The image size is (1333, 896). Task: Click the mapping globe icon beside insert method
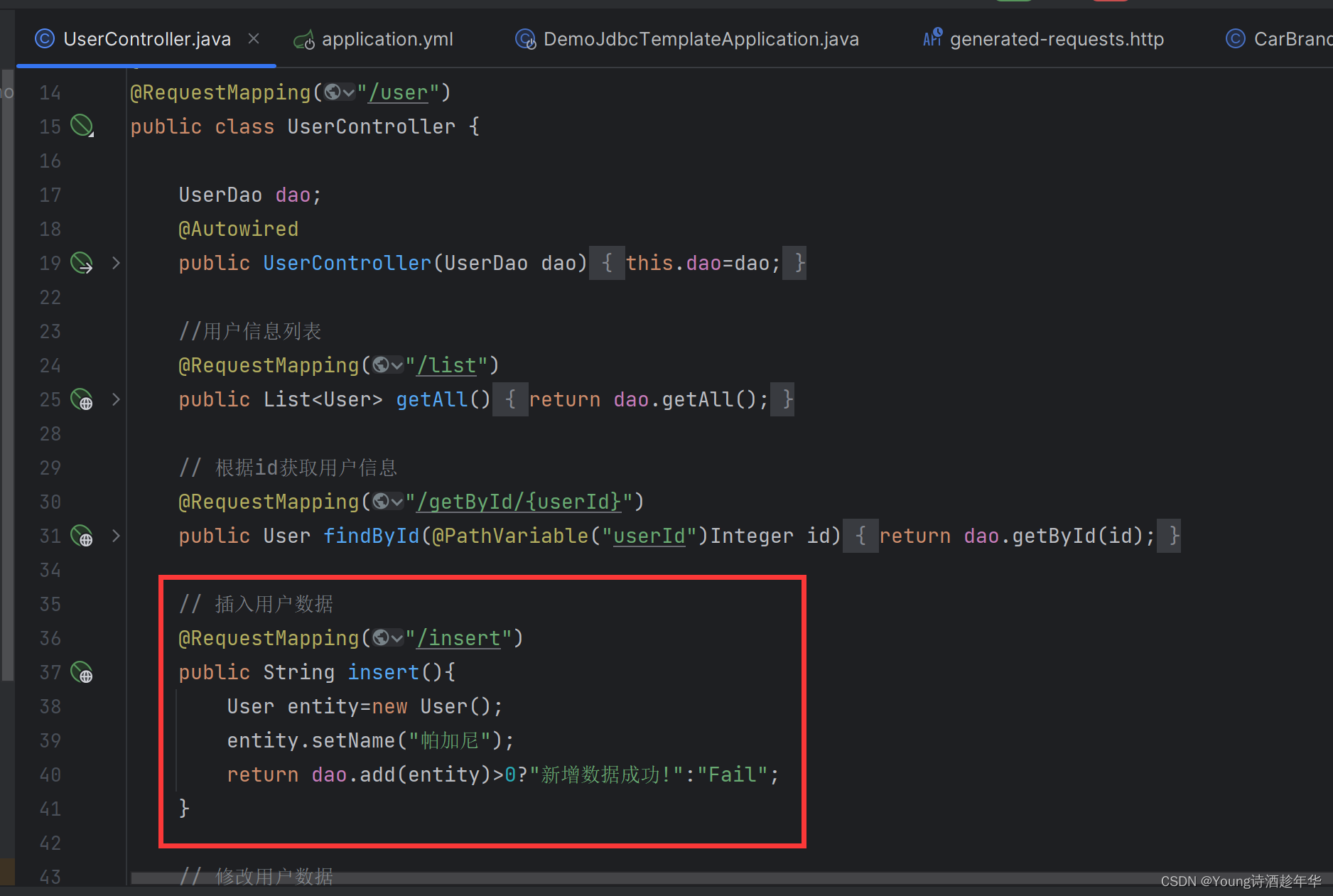tap(81, 673)
